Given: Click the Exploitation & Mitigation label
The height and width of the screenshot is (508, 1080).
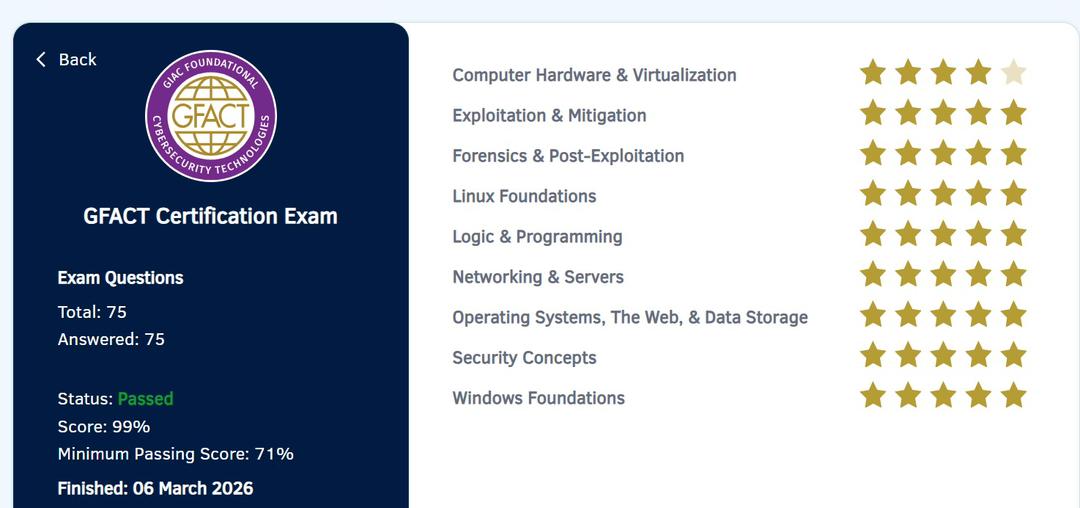Looking at the screenshot, I should click(x=550, y=116).
